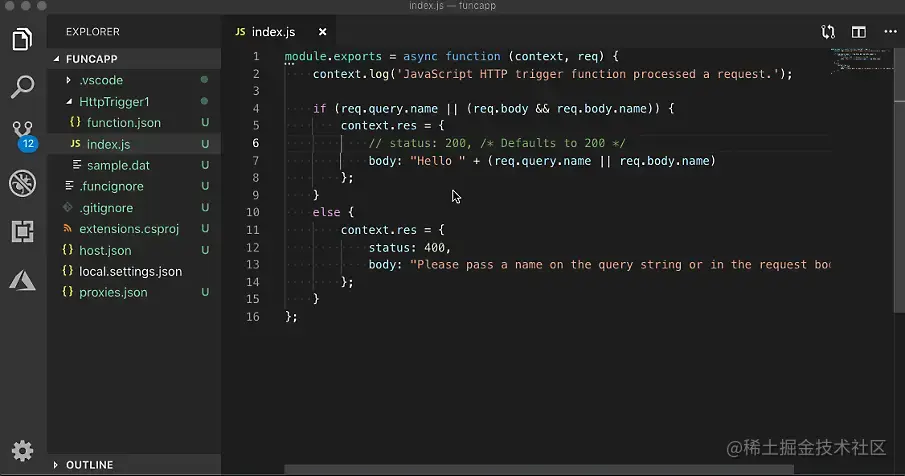Open the editor More Actions menu
This screenshot has height=476, width=905.
tap(891, 32)
